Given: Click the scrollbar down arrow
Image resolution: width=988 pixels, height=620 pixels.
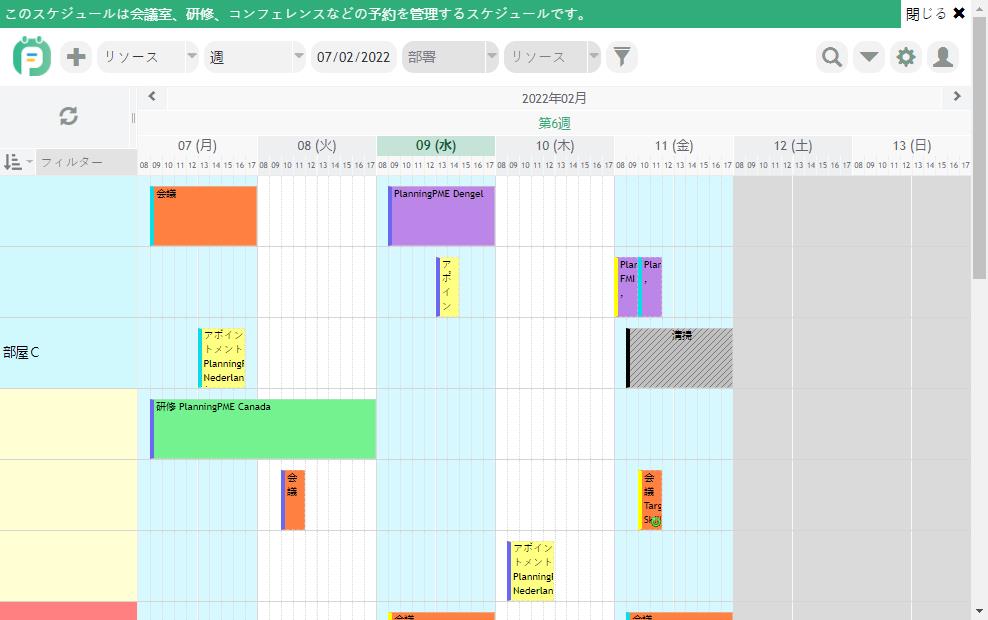Looking at the screenshot, I should 979,611.
